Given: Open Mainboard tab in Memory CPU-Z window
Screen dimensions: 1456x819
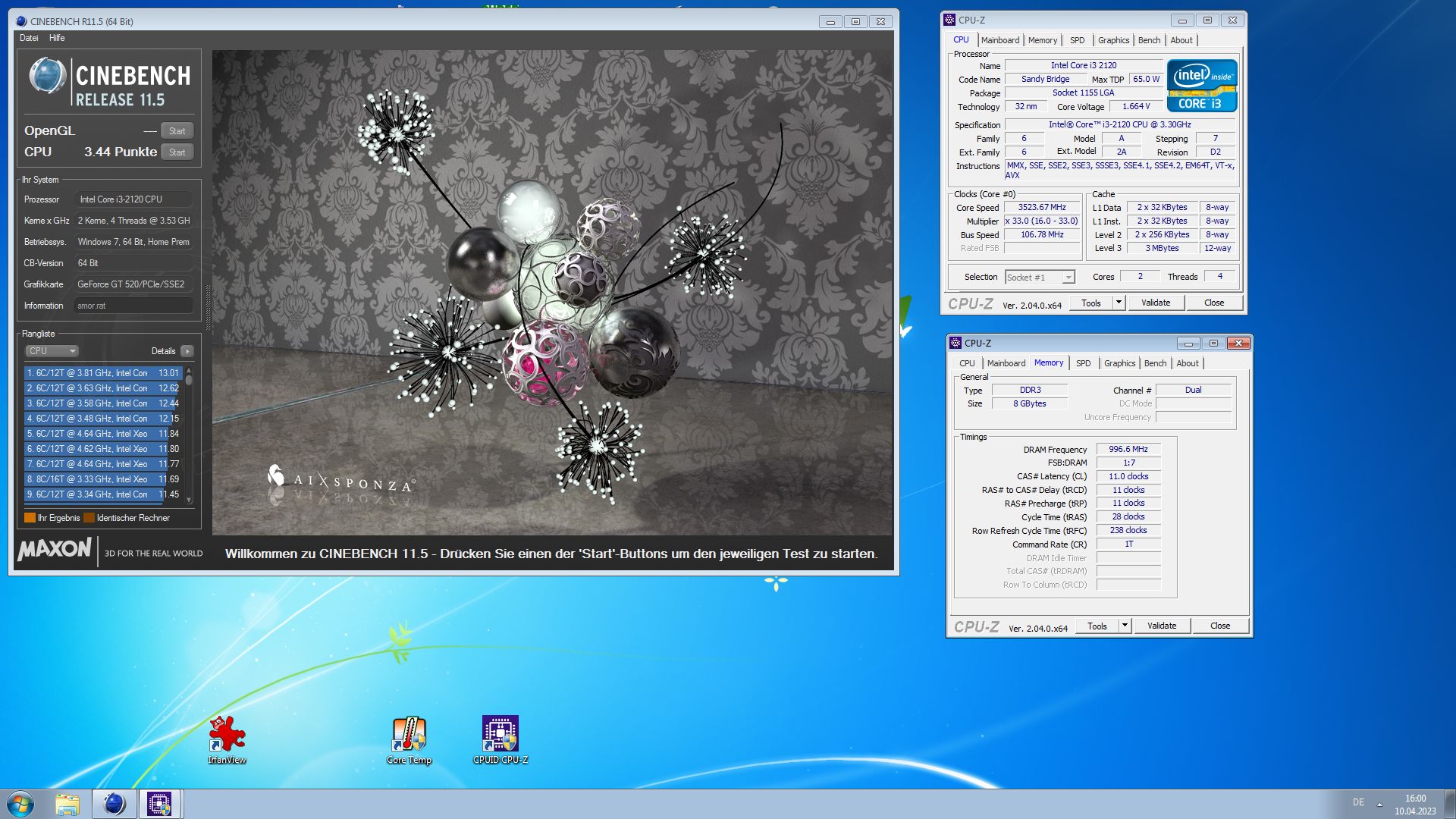Looking at the screenshot, I should [1006, 363].
